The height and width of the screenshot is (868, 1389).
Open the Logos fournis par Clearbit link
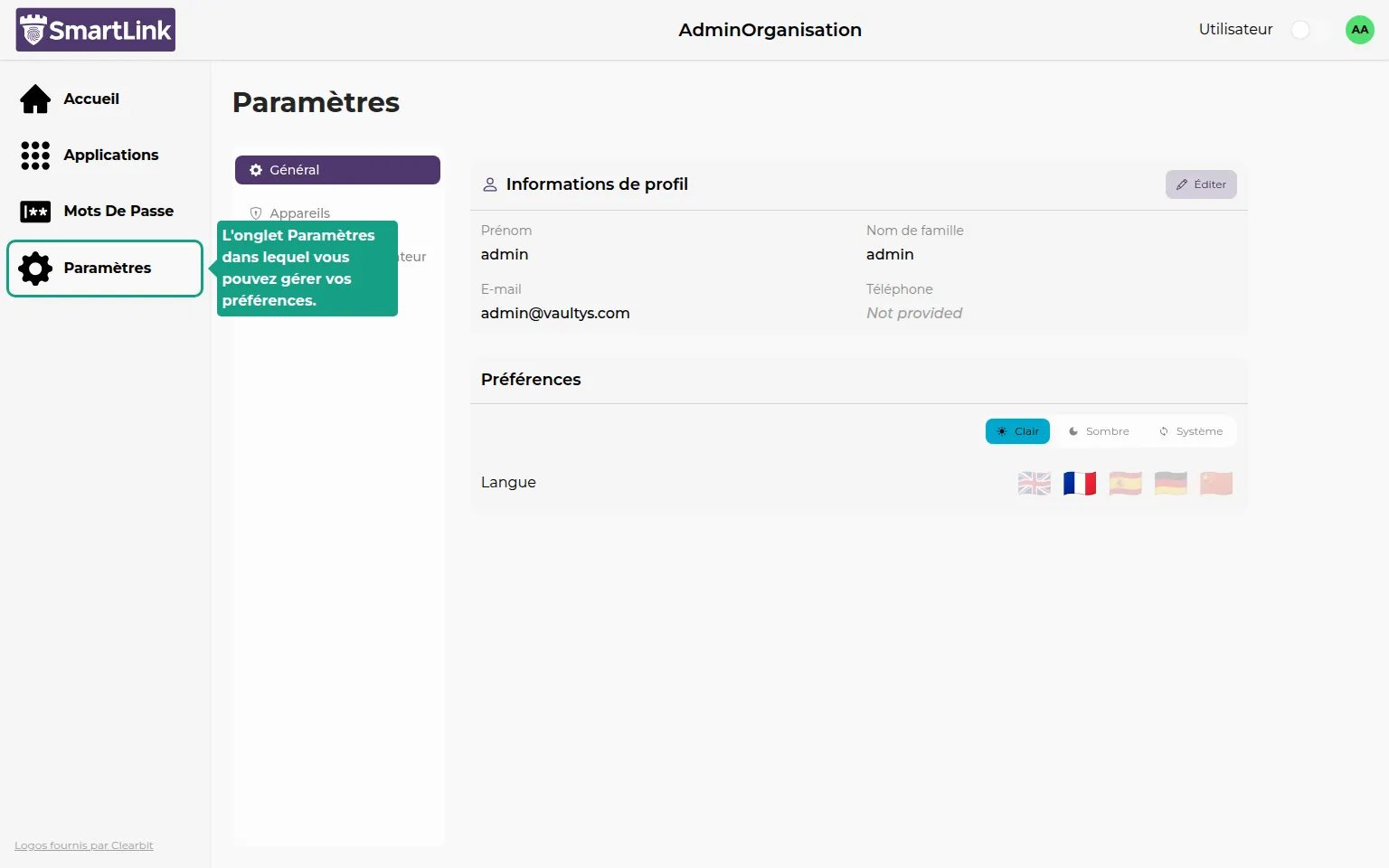click(x=83, y=844)
